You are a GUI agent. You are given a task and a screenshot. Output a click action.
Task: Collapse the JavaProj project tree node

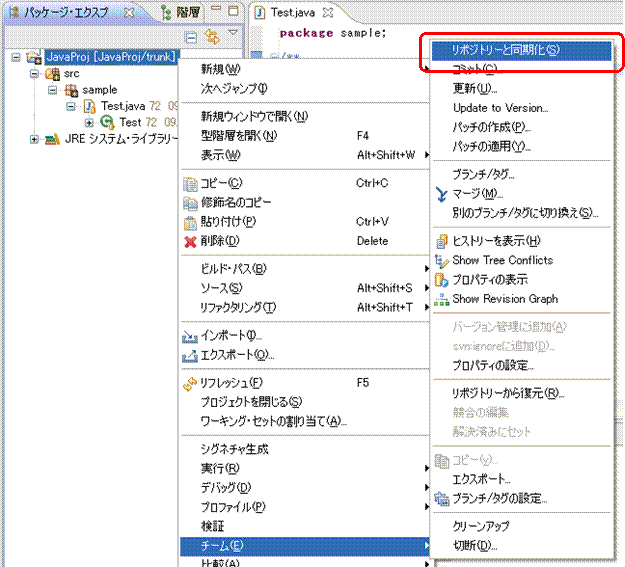click(17, 58)
